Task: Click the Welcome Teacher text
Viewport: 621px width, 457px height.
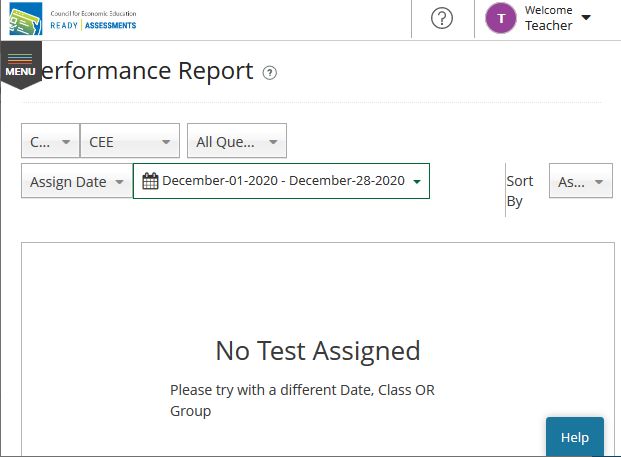Action: 549,18
